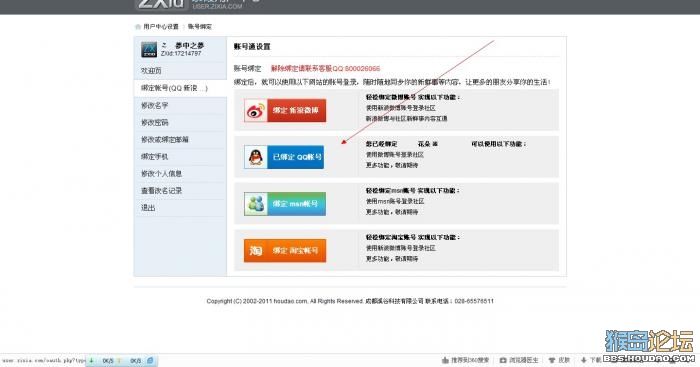Click the yellow upload speed arrow icon
Viewport: 700px width, 367px height.
(120, 360)
